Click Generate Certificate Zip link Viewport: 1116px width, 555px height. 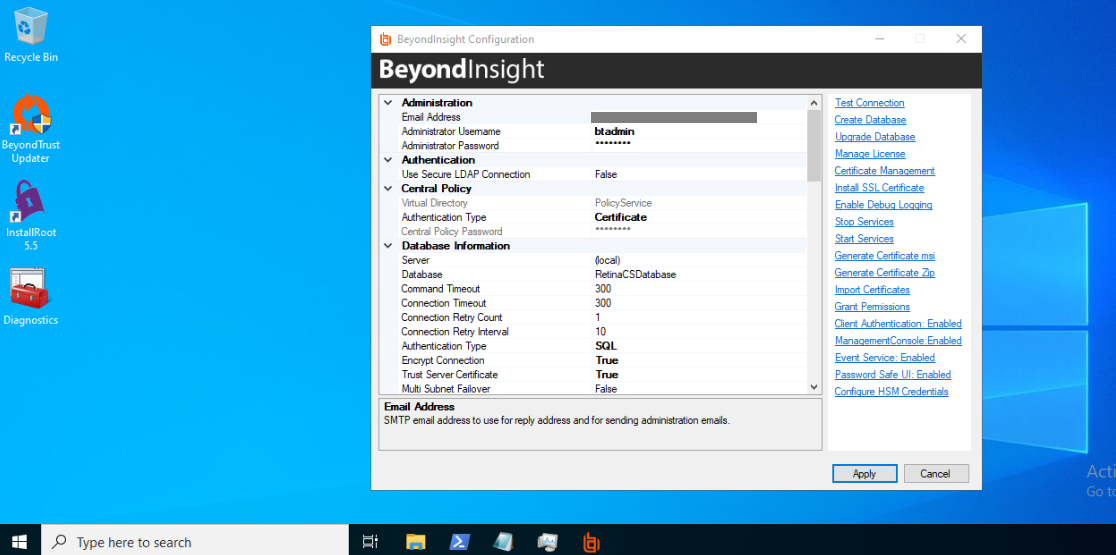[885, 273]
